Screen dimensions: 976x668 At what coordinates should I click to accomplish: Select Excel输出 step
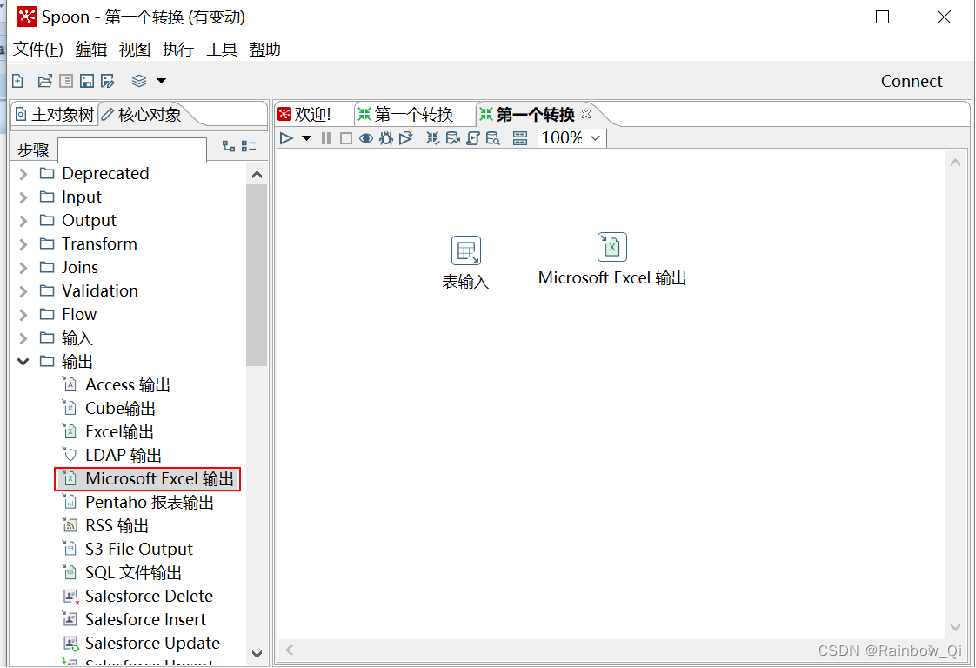coord(108,431)
